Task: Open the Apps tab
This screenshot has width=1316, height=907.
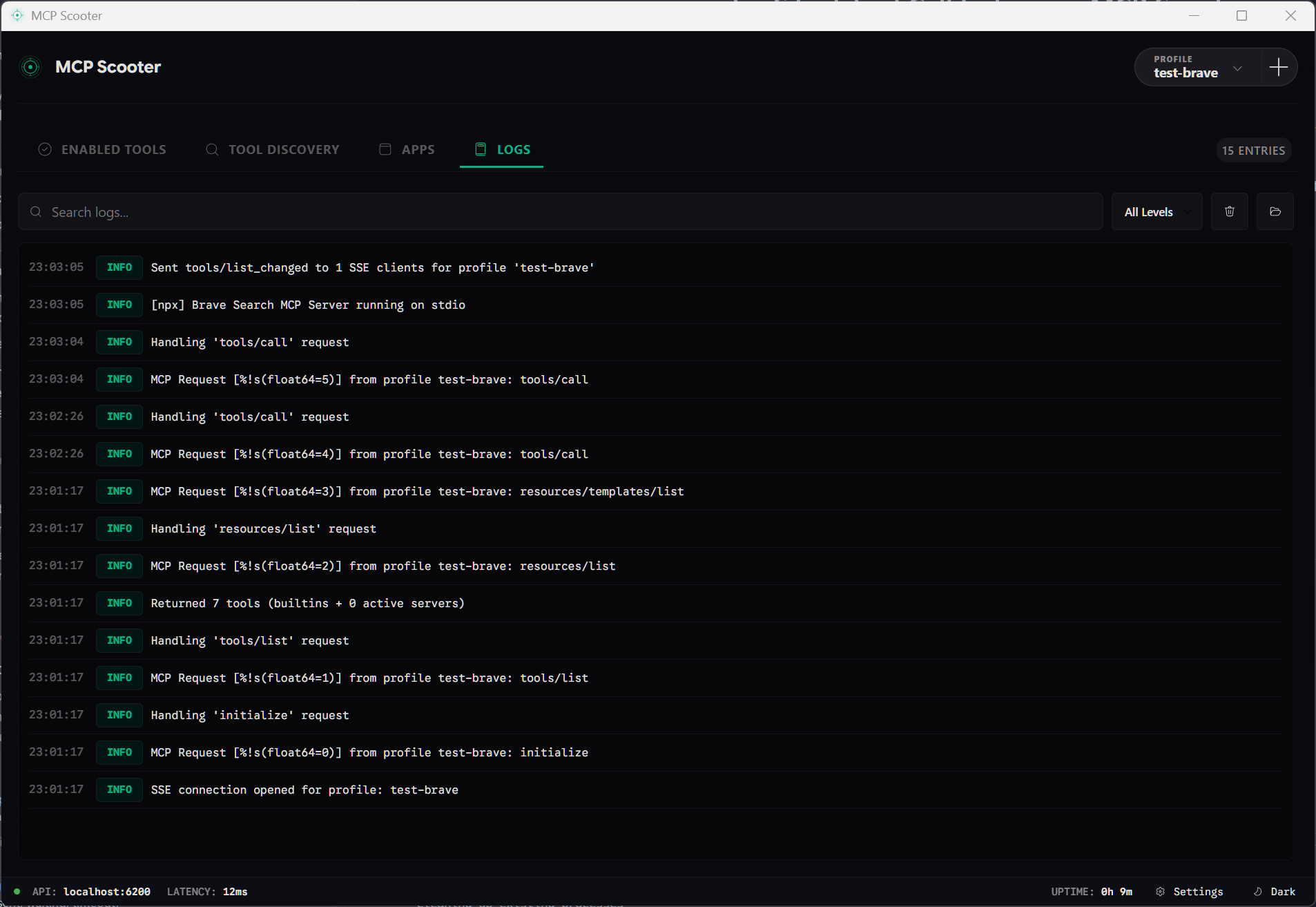Action: (x=407, y=149)
